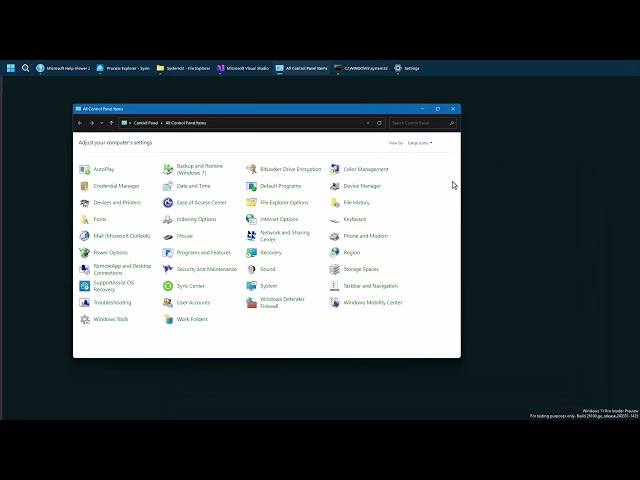
Task: Expand the address bar history dropdown
Action: pos(368,123)
